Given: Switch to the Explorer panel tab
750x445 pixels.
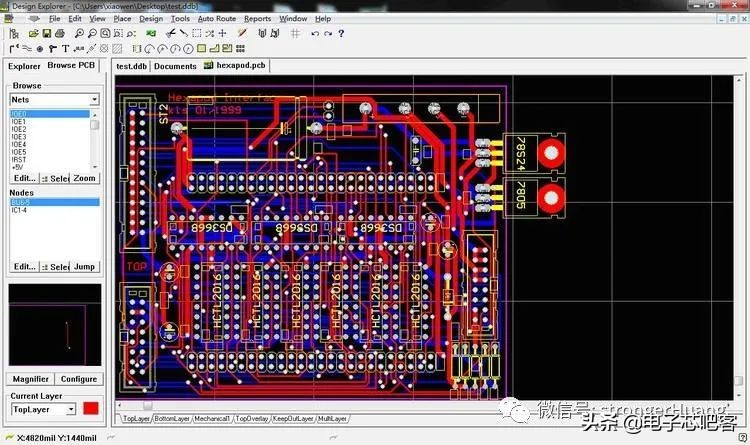Looking at the screenshot, I should click(25, 66).
